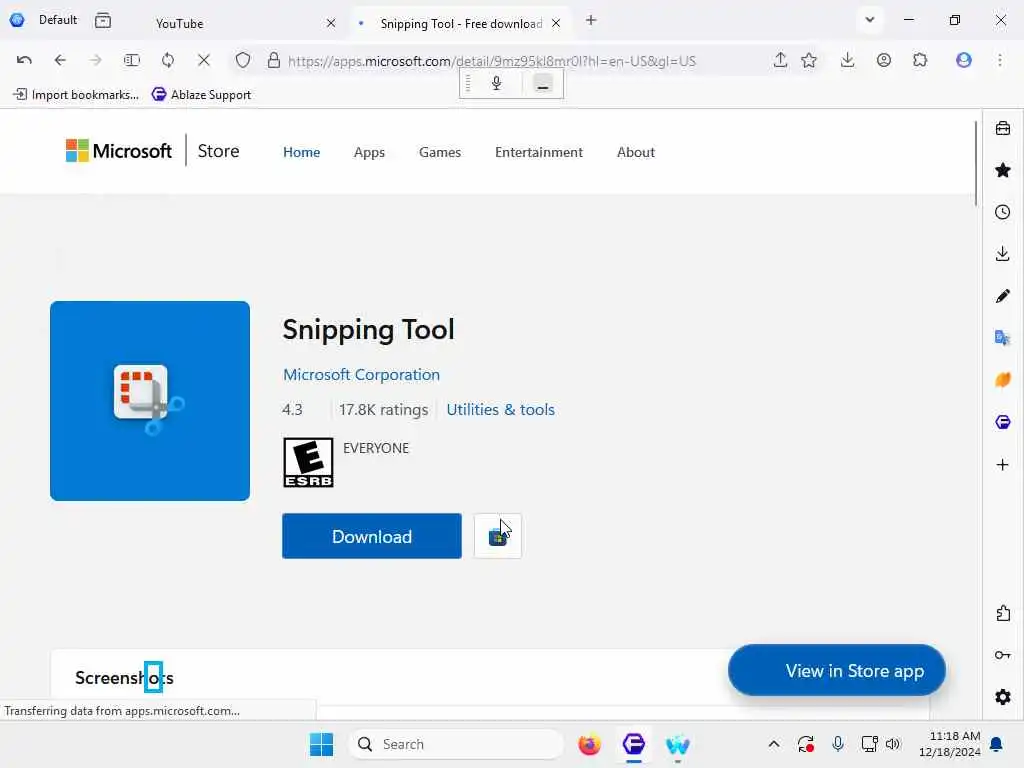The image size is (1024, 768).
Task: Click the taskbar Search box
Action: point(457,744)
